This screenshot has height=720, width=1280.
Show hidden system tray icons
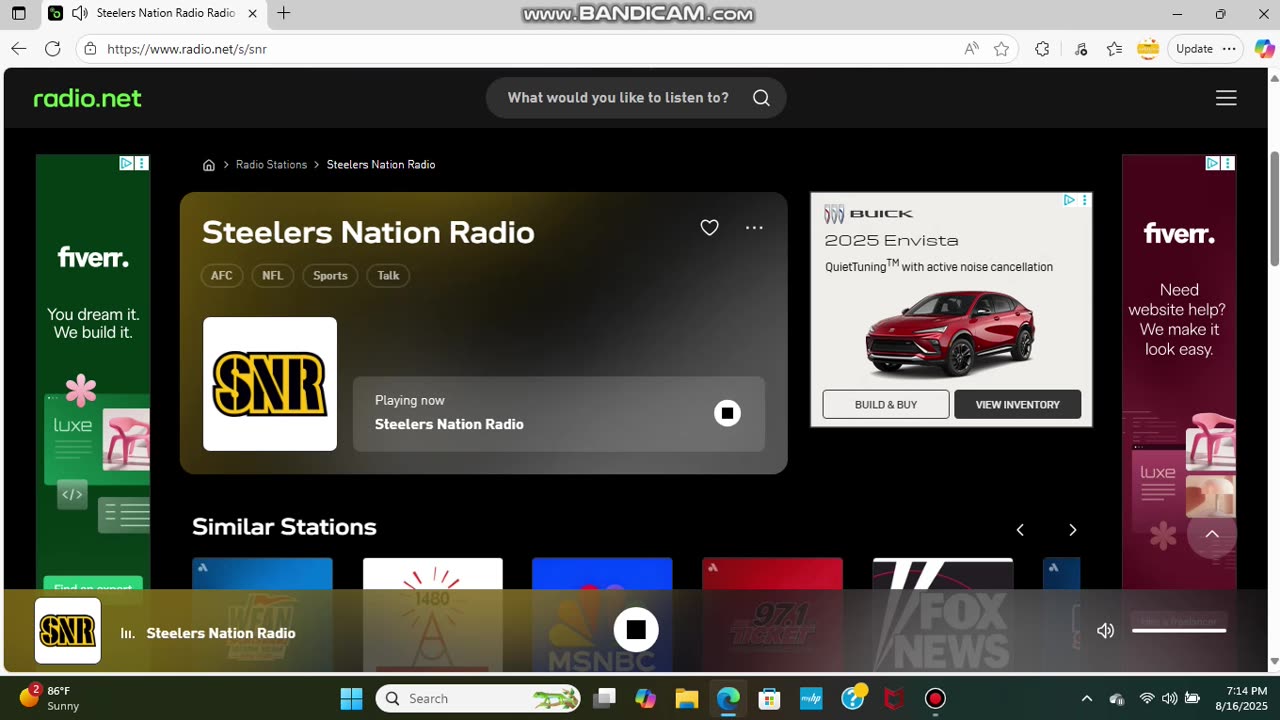(1087, 698)
